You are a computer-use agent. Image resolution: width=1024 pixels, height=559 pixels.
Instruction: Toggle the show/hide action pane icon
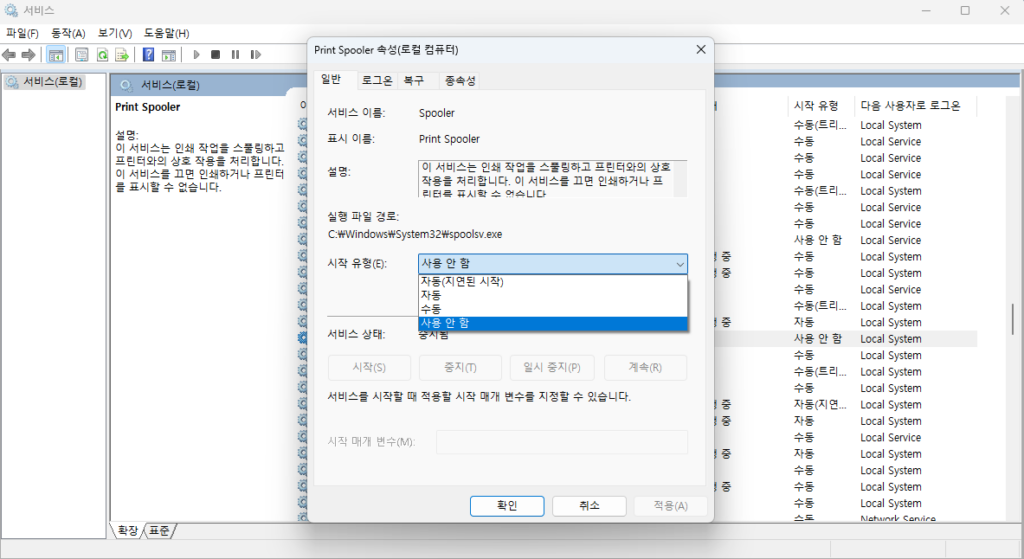pos(169,55)
